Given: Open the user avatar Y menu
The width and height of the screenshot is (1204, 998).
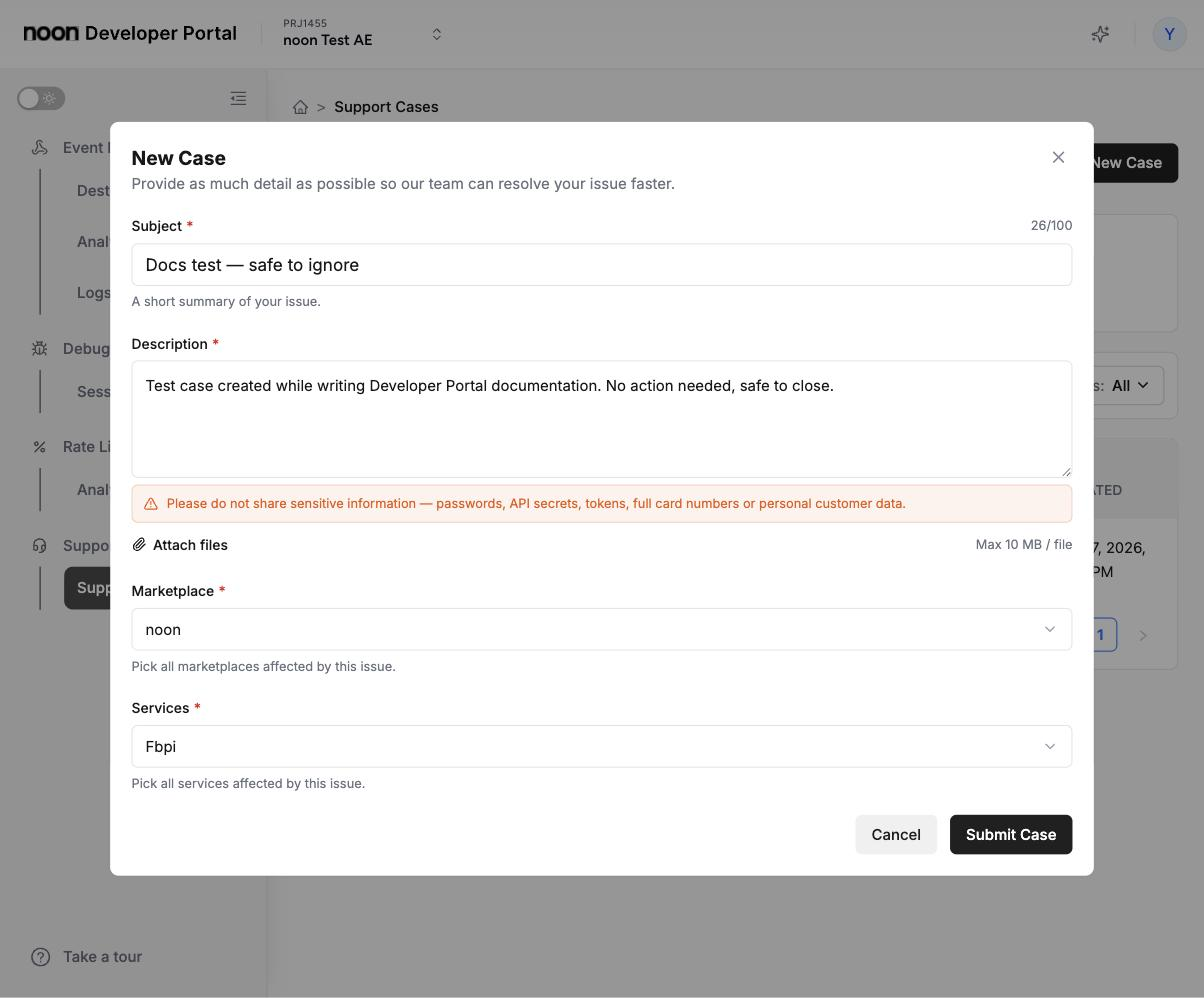Looking at the screenshot, I should point(1169,34).
